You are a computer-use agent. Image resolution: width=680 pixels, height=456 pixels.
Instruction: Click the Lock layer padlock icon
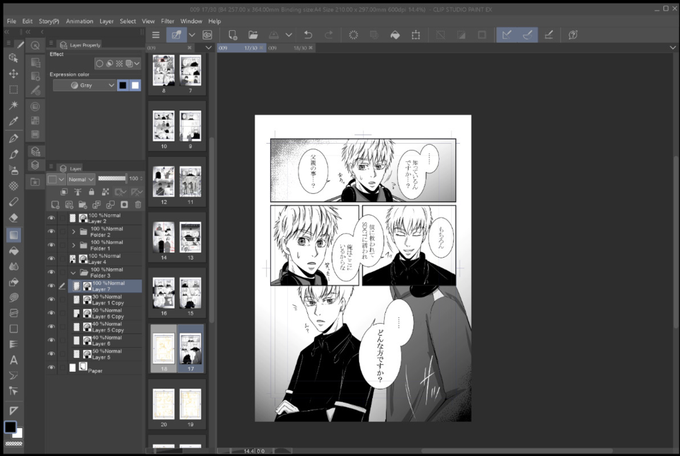(x=92, y=191)
